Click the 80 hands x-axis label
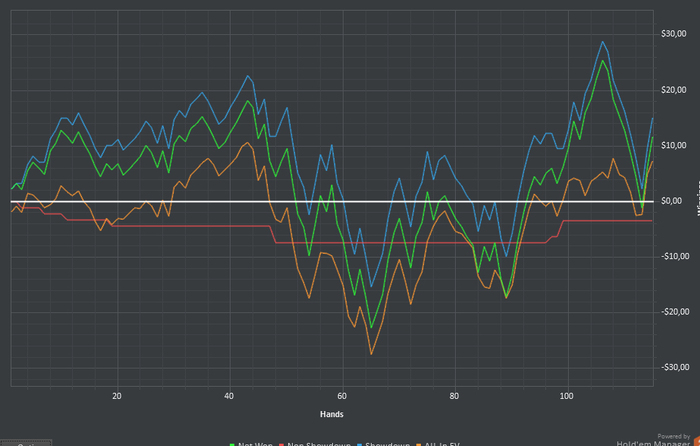The width and height of the screenshot is (700, 446). 454,396
